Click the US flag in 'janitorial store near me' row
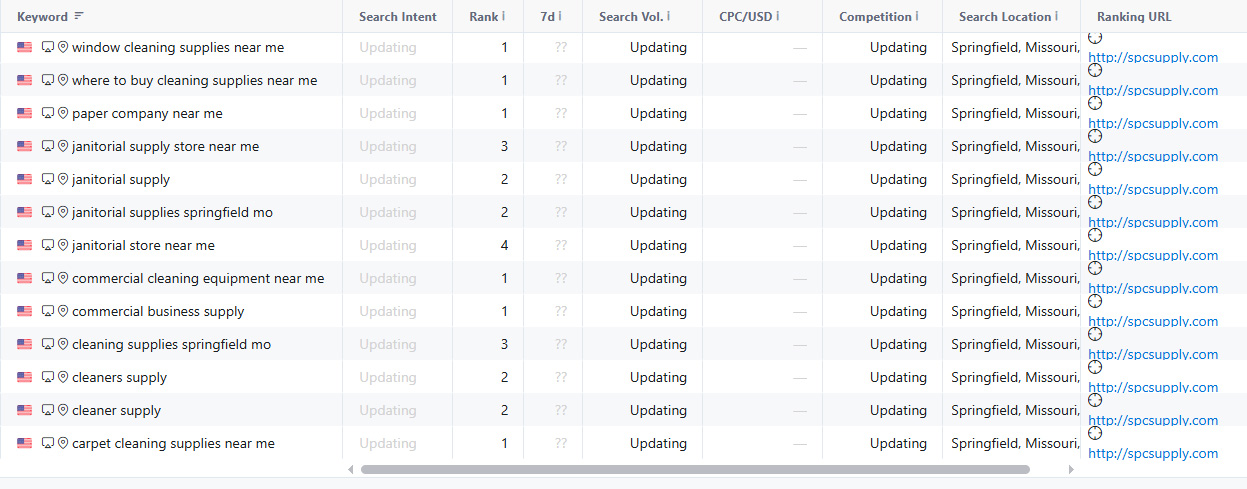The image size is (1247, 489). click(25, 245)
